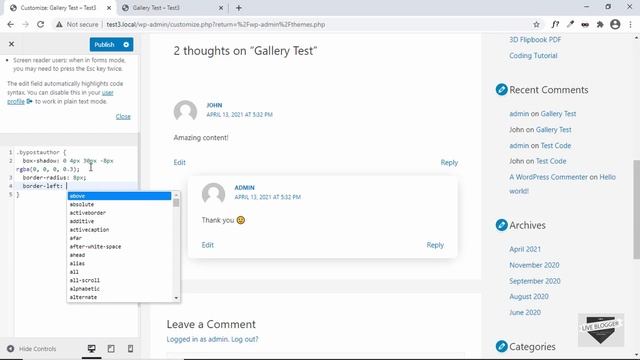640x360 pixels.
Task: Switch to tablet preview device icon
Action: pyautogui.click(x=111, y=349)
